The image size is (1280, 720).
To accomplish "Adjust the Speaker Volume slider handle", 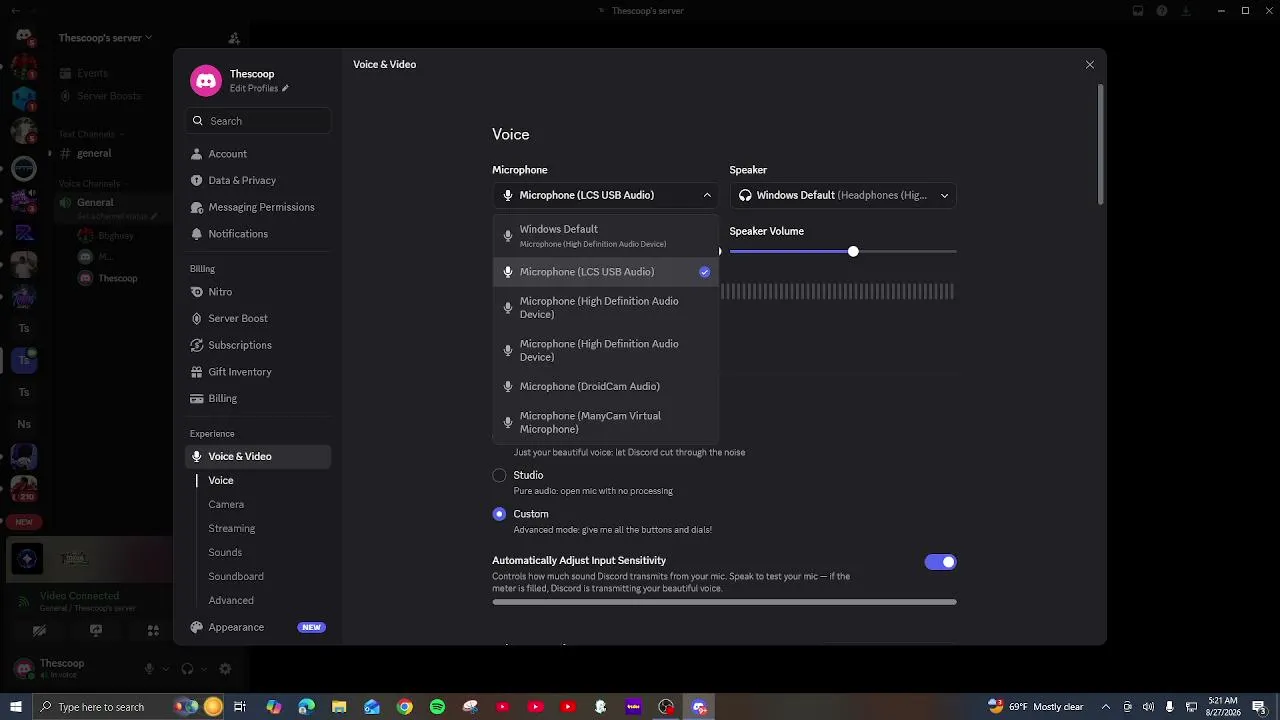I will tap(853, 251).
